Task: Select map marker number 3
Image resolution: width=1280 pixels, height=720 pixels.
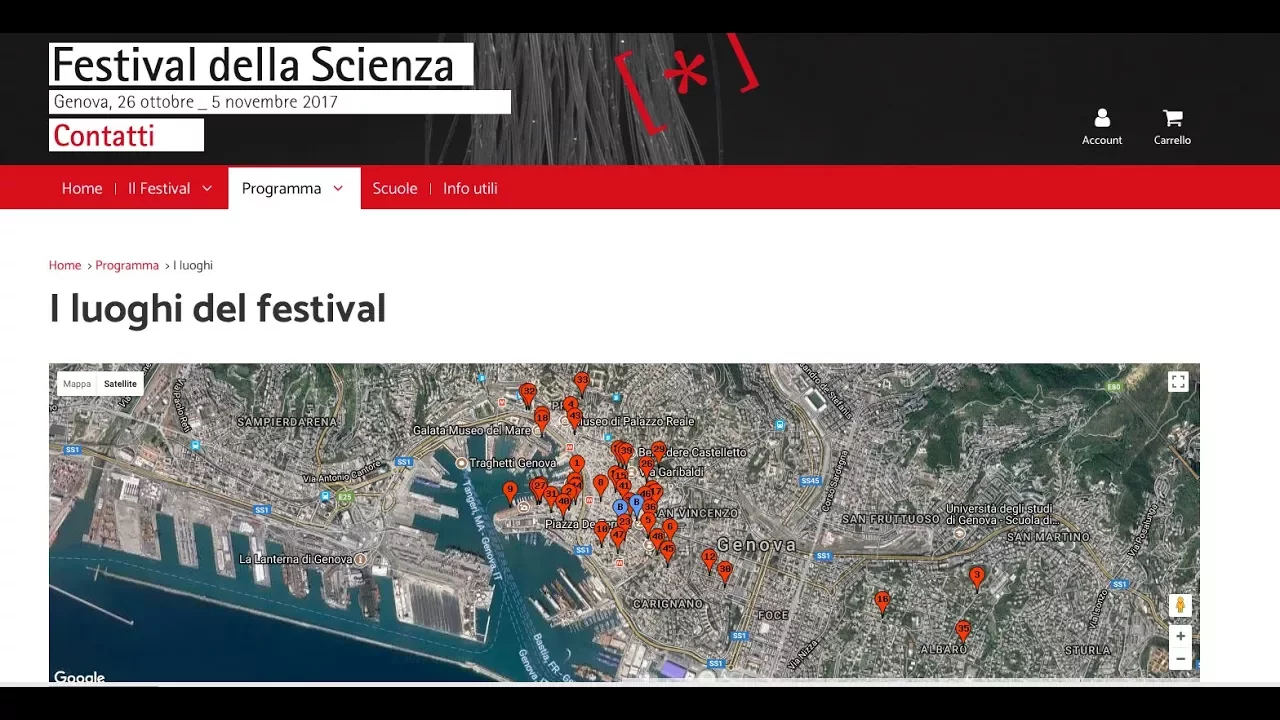Action: tap(977, 578)
